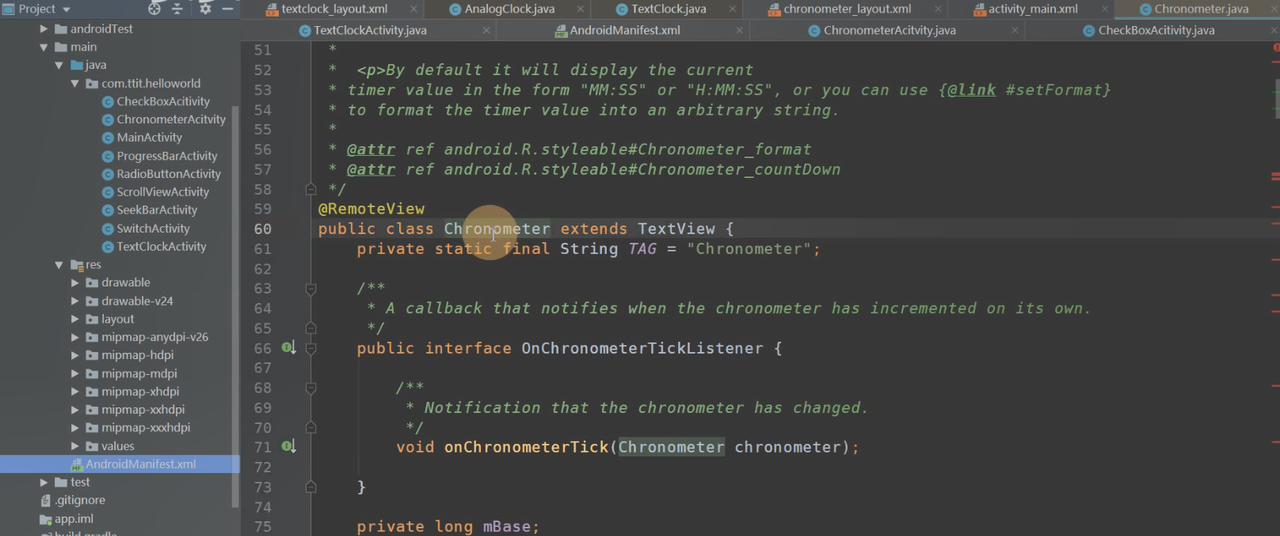Click implemented-interface gutter icon on line 66
Image resolution: width=1280 pixels, height=536 pixels.
pyautogui.click(x=287, y=348)
